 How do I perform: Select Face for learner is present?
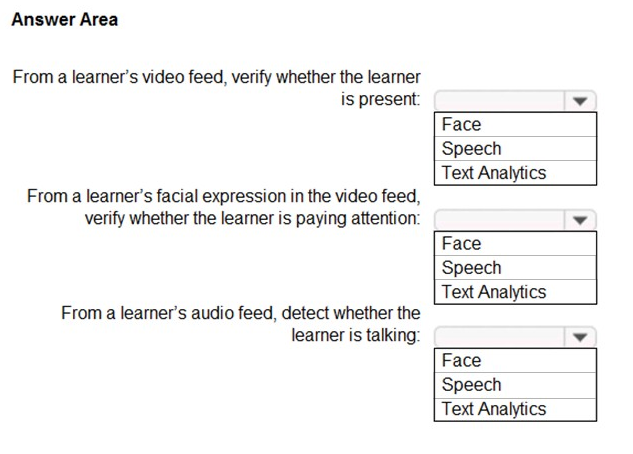coord(515,125)
